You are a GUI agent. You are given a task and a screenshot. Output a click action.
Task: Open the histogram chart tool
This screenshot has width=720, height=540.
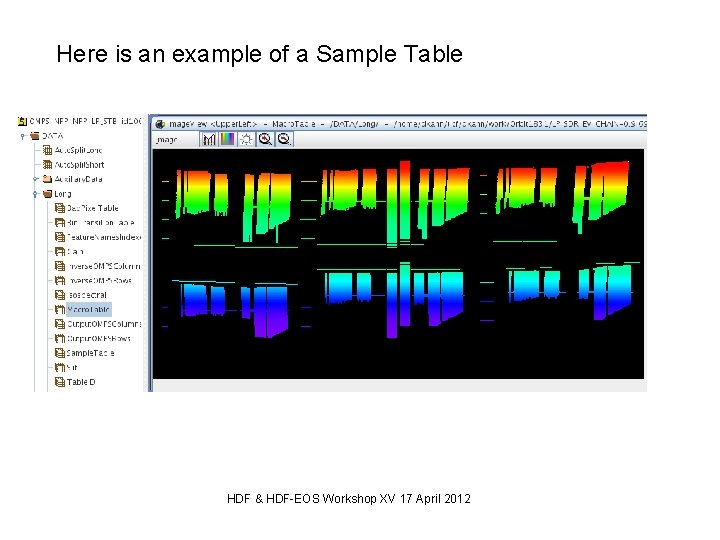pos(209,139)
